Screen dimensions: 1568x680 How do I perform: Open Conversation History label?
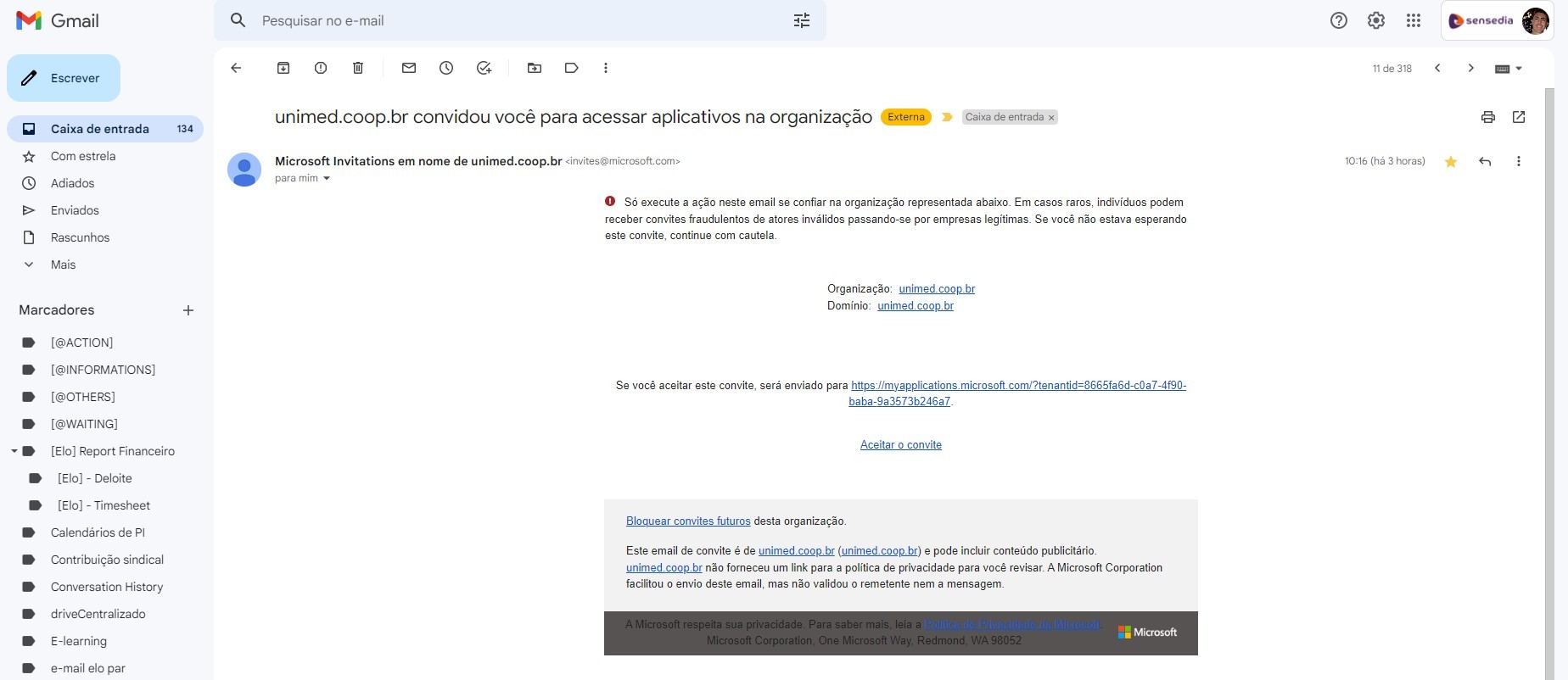click(105, 587)
